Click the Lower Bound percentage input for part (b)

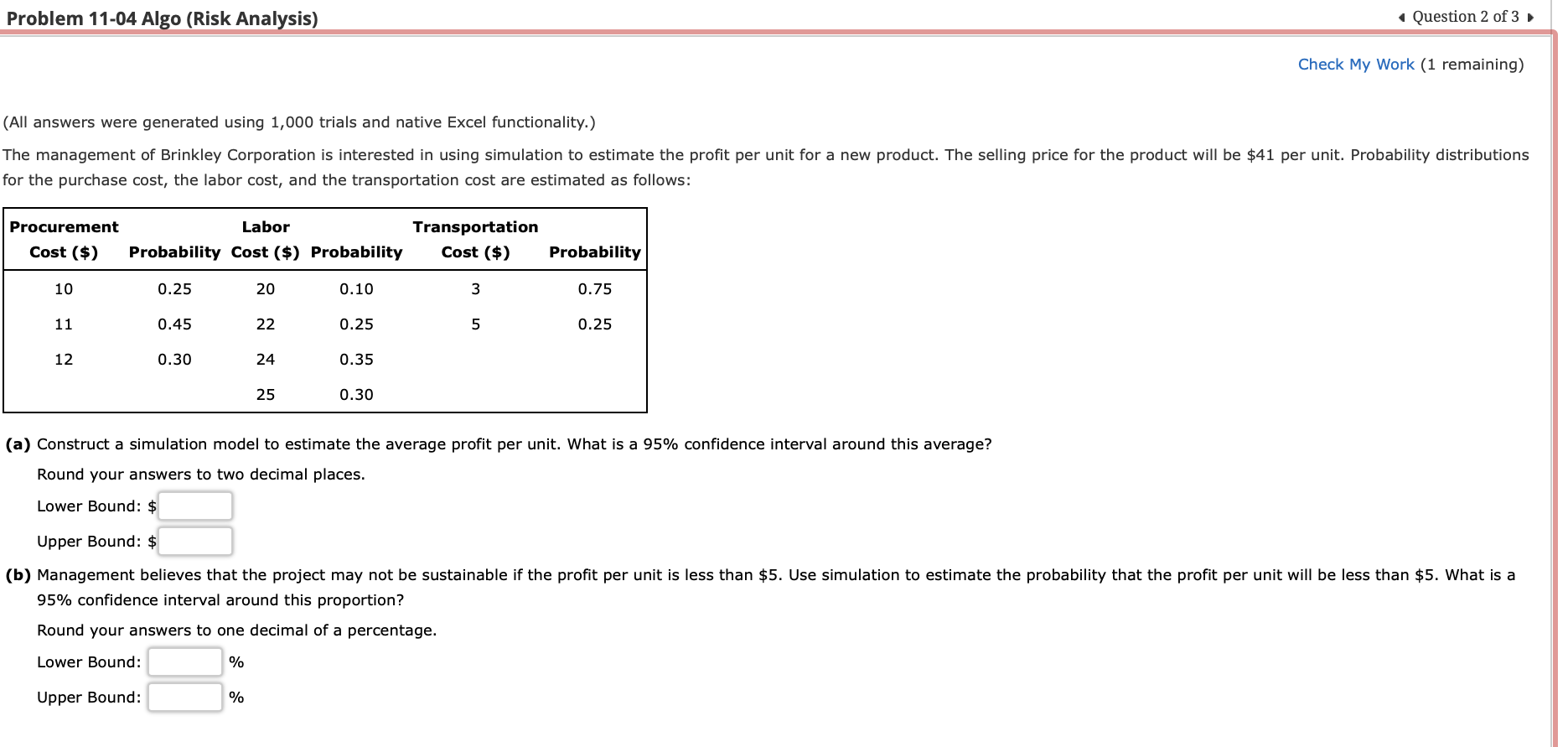pos(185,661)
